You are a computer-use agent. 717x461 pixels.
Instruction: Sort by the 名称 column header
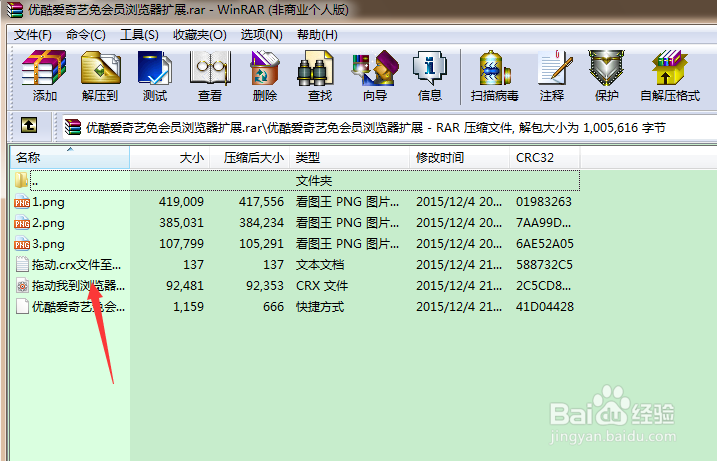70,157
